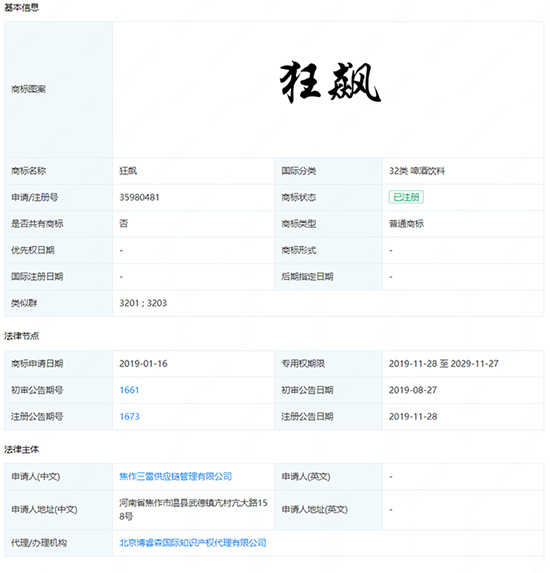Open applicant 焦作三雷供应链管理有限公司 link
550x573 pixels.
pyautogui.click(x=175, y=476)
